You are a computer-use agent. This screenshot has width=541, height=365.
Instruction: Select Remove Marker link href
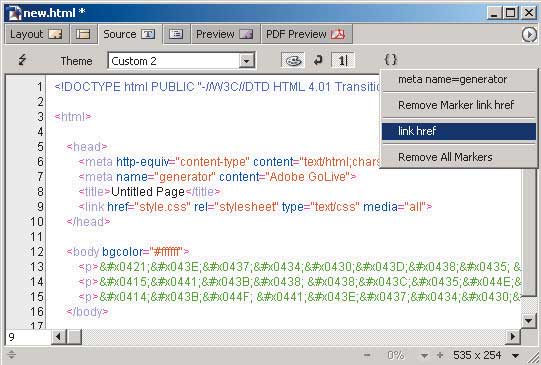[x=459, y=105]
